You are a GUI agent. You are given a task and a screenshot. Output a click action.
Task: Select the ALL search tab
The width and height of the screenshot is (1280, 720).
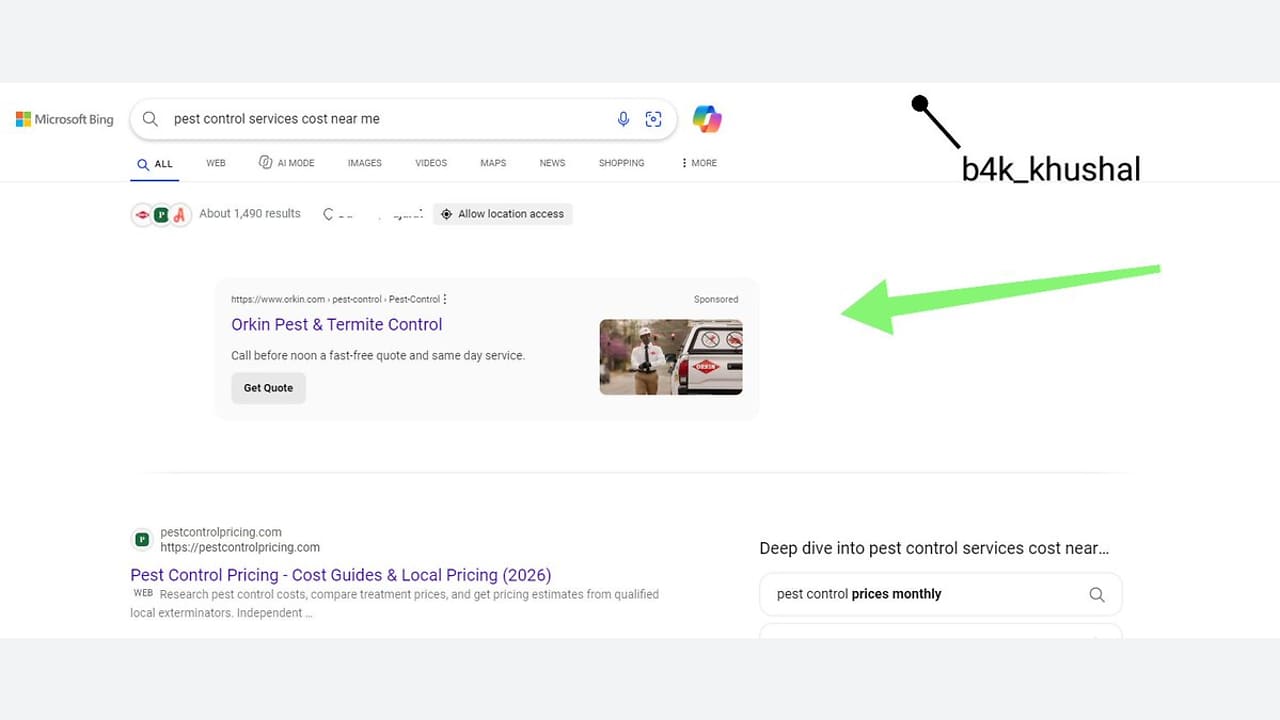[x=155, y=164]
